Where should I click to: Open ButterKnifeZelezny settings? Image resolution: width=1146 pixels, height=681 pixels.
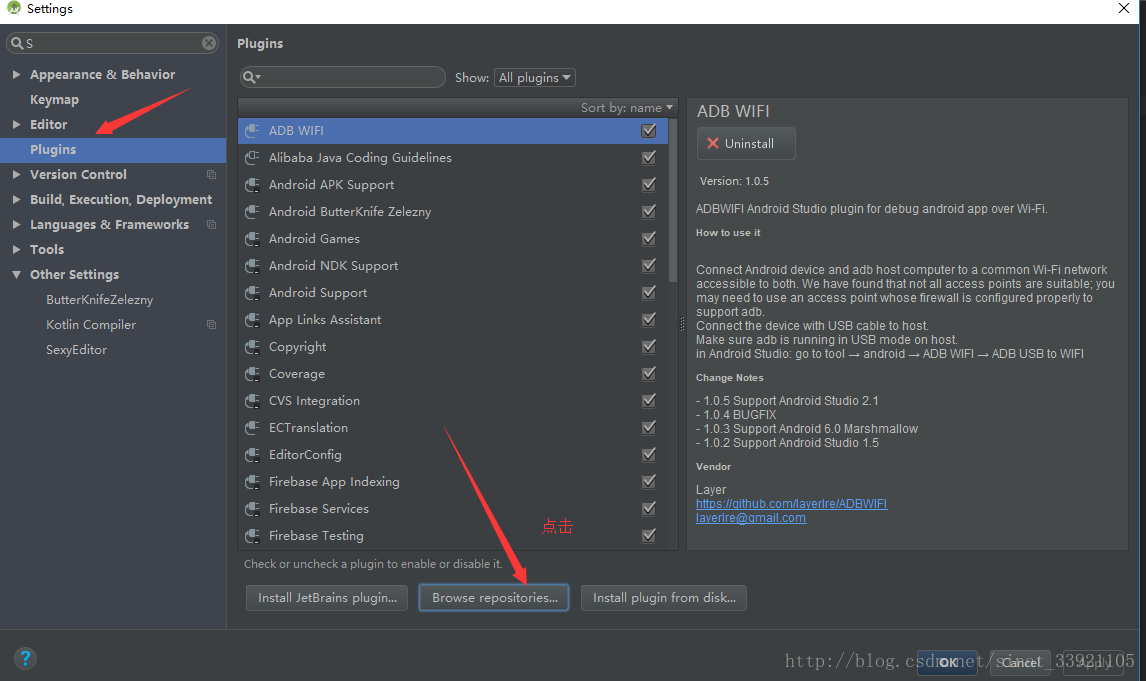point(99,300)
